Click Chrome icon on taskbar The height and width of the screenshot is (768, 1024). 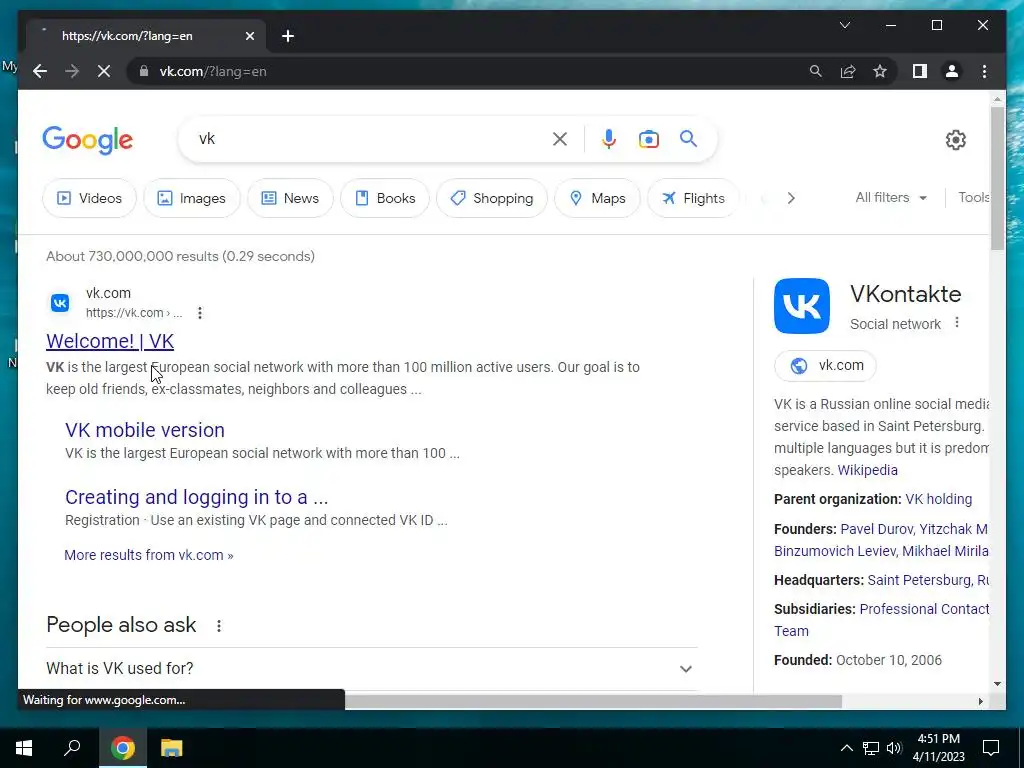tap(122, 748)
